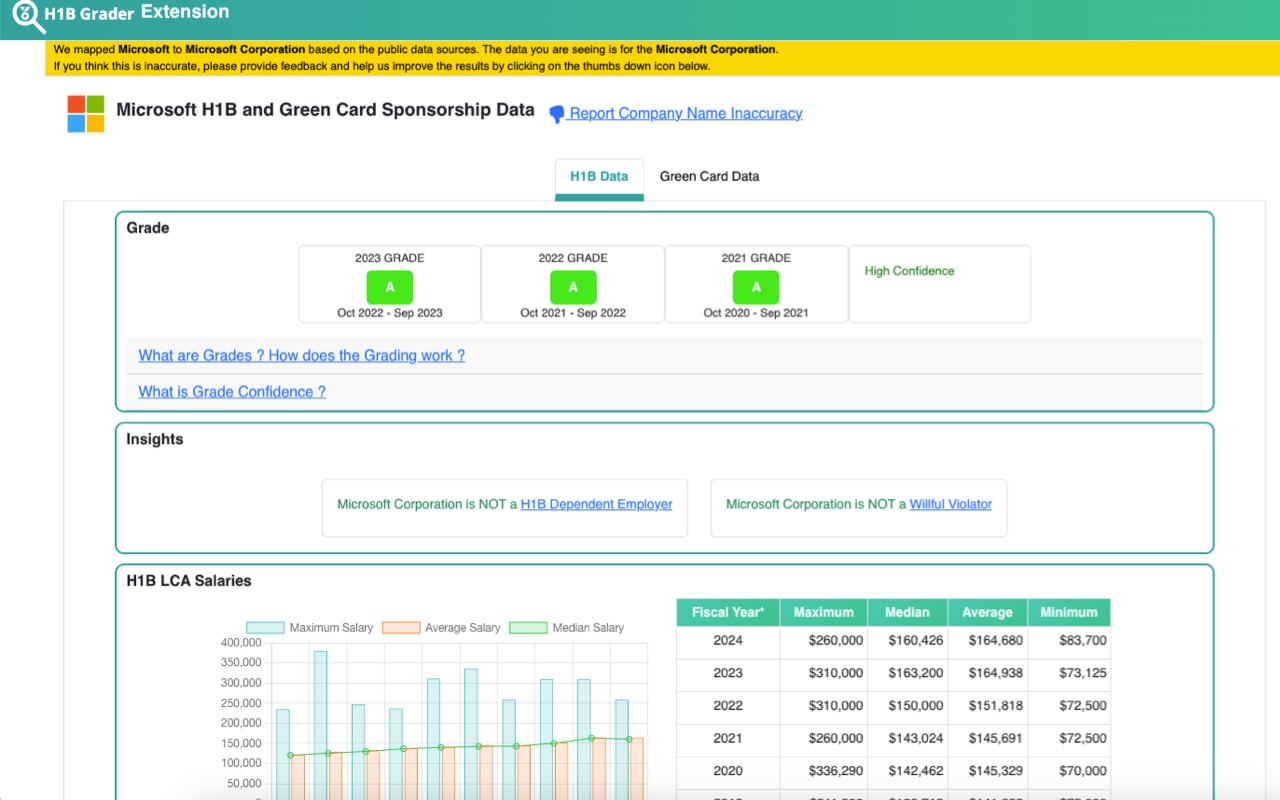The height and width of the screenshot is (800, 1280).
Task: Open Report Company Name Inaccuracy link
Action: point(686,114)
